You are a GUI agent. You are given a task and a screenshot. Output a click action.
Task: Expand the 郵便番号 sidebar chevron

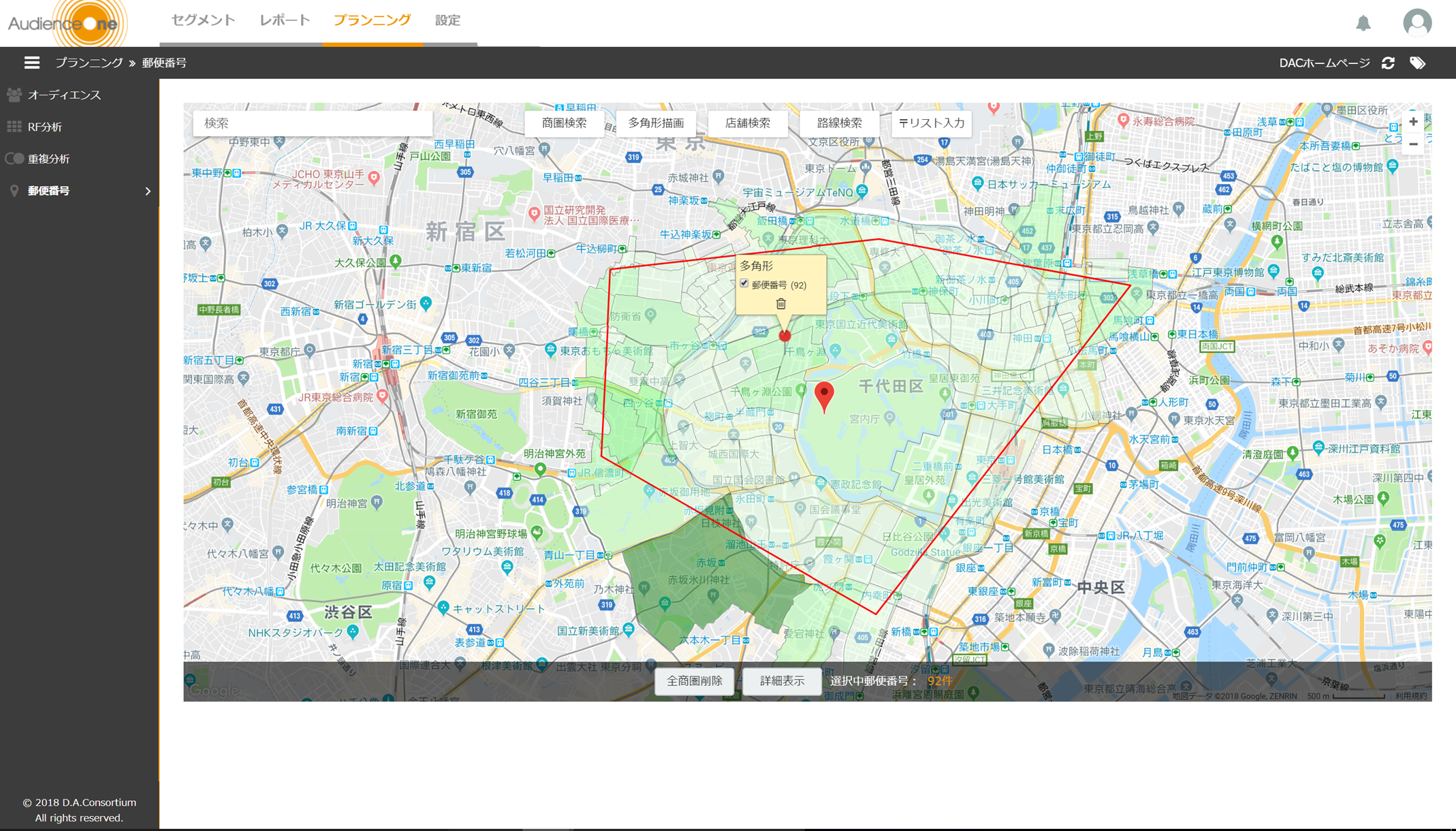(148, 191)
